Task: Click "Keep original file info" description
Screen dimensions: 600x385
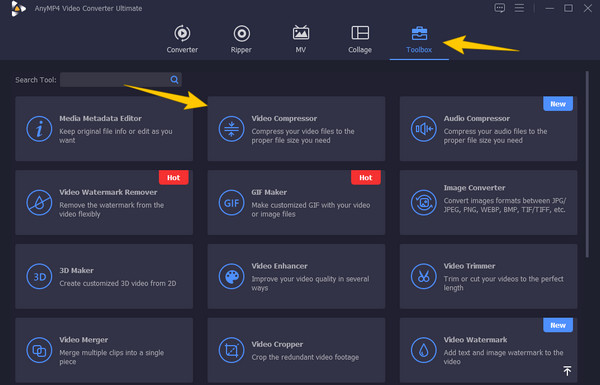Action: pos(116,136)
